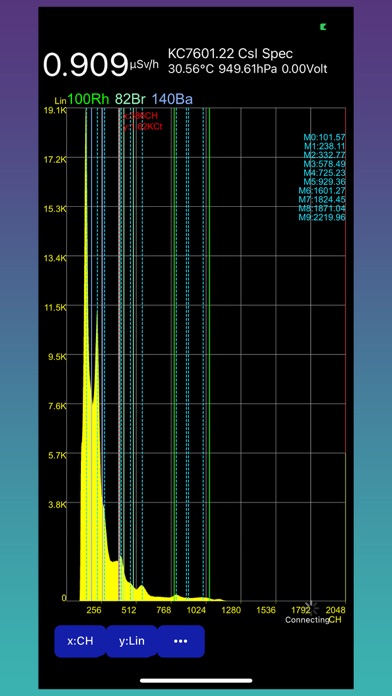Tap the 9.5K y-axis label
This screenshot has height=696, width=392.
tap(57, 356)
